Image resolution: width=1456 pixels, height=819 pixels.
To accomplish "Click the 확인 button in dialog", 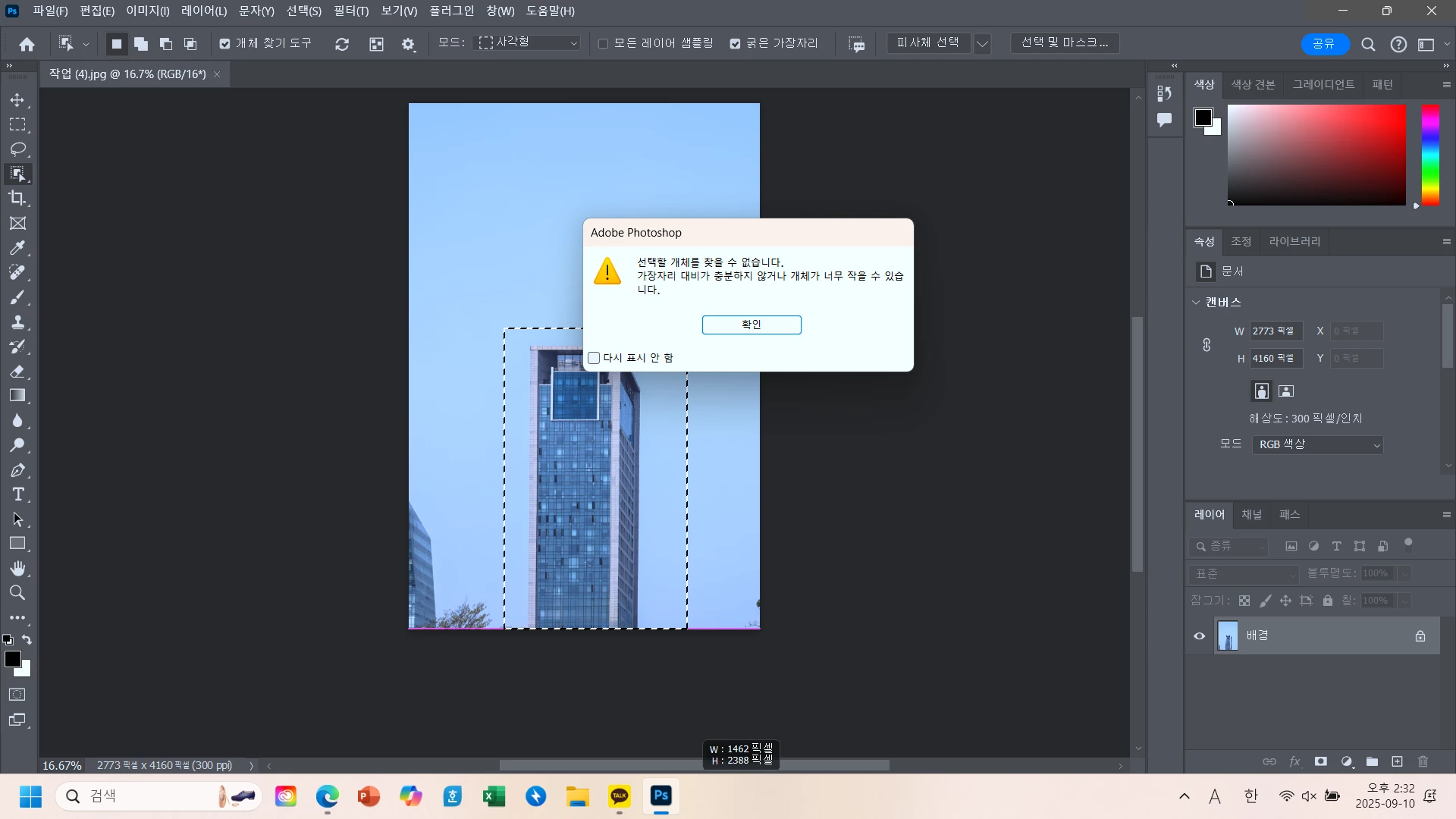I will click(751, 325).
